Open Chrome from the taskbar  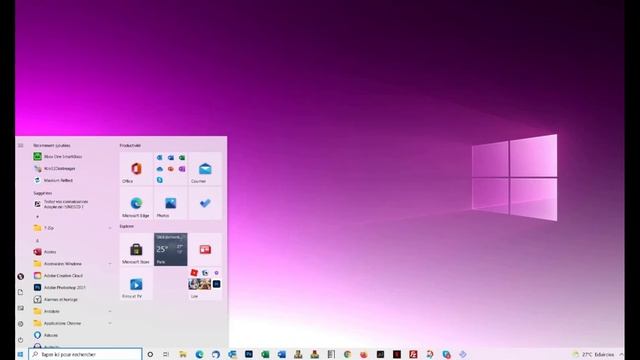point(347,354)
